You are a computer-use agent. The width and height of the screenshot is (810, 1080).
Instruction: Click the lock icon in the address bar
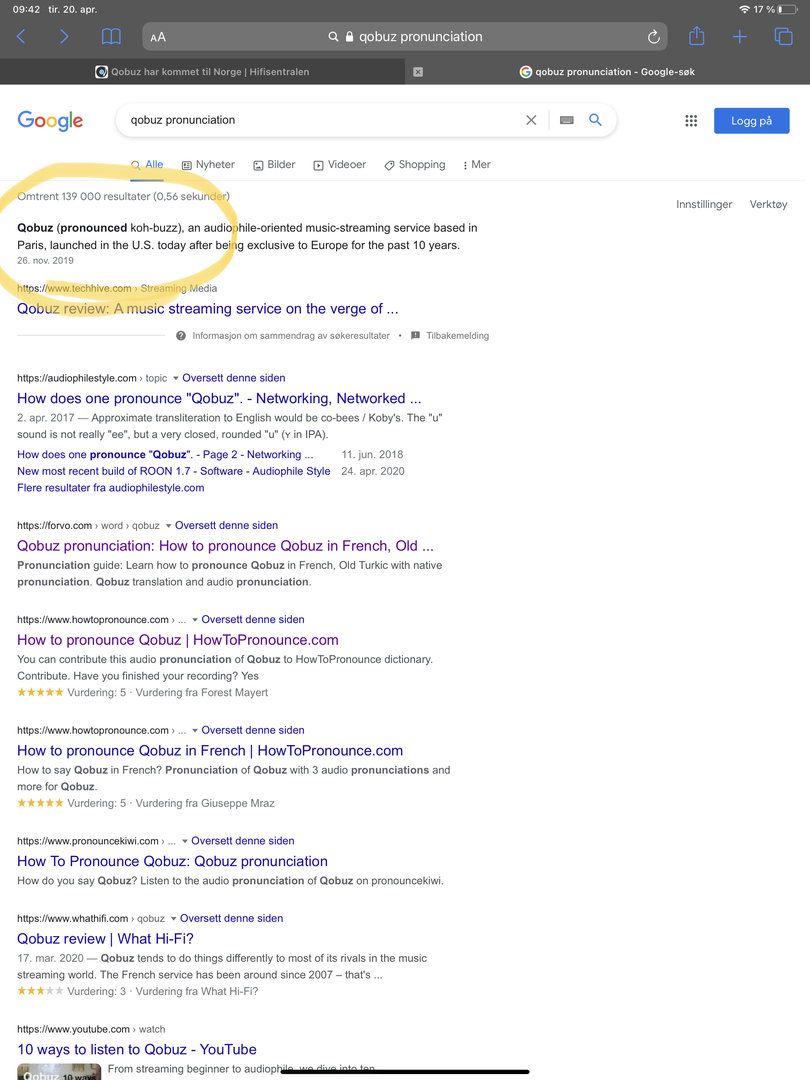[x=349, y=37]
